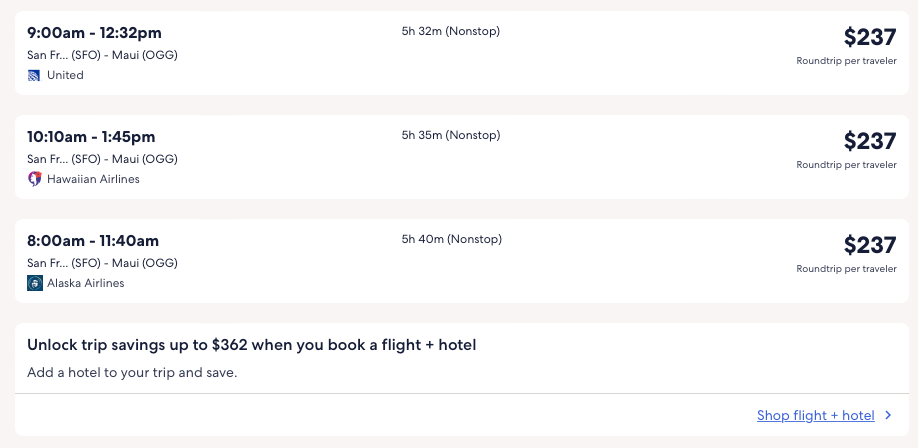Click the SFO - OGG route under the 9:00am flight
The width and height of the screenshot is (918, 448).
102,55
